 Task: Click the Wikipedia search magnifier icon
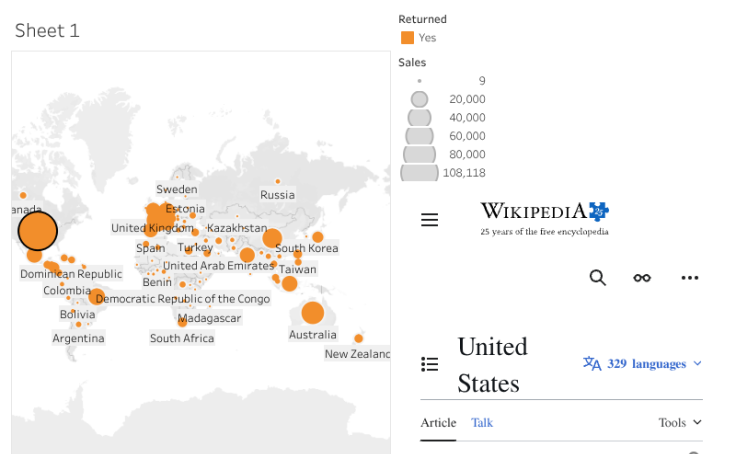tap(598, 278)
